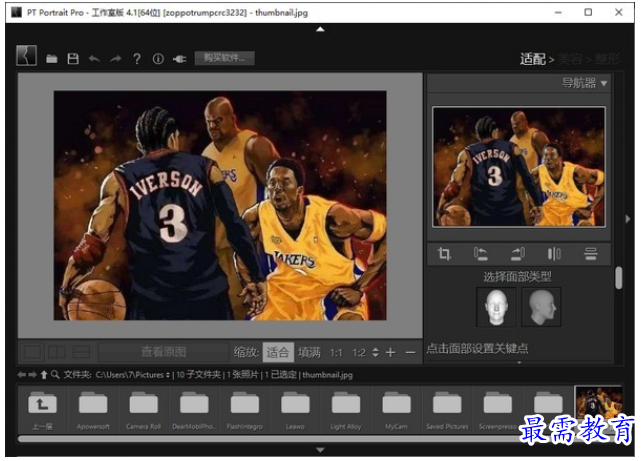Open the Screenpresso folder

click(x=497, y=410)
